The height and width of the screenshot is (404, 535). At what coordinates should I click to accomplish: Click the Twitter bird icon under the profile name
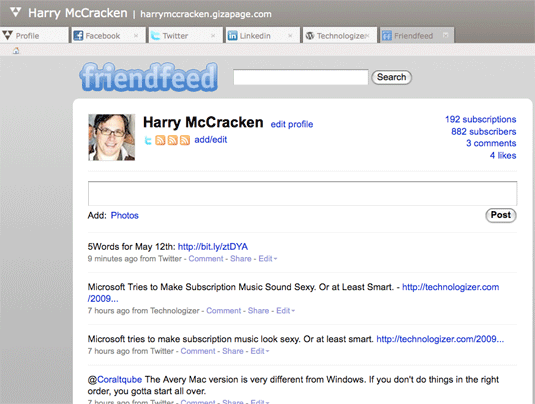point(148,140)
